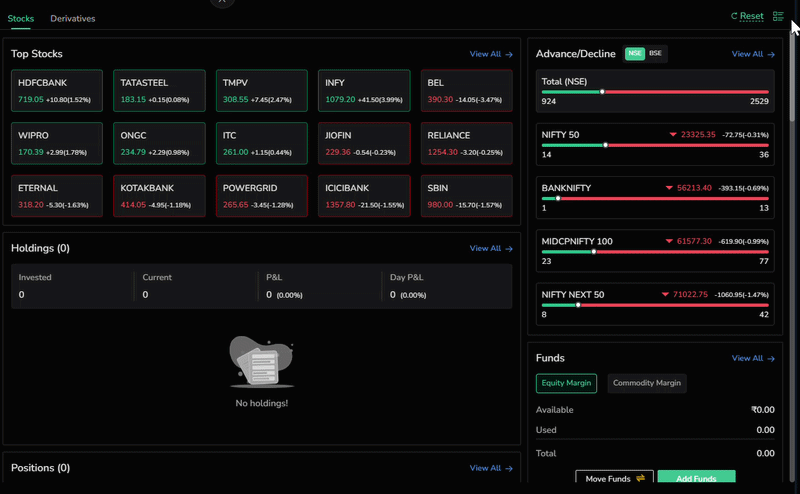Click Total (NSE) advance/decline slider bar
This screenshot has width=800, height=494.
[655, 92]
